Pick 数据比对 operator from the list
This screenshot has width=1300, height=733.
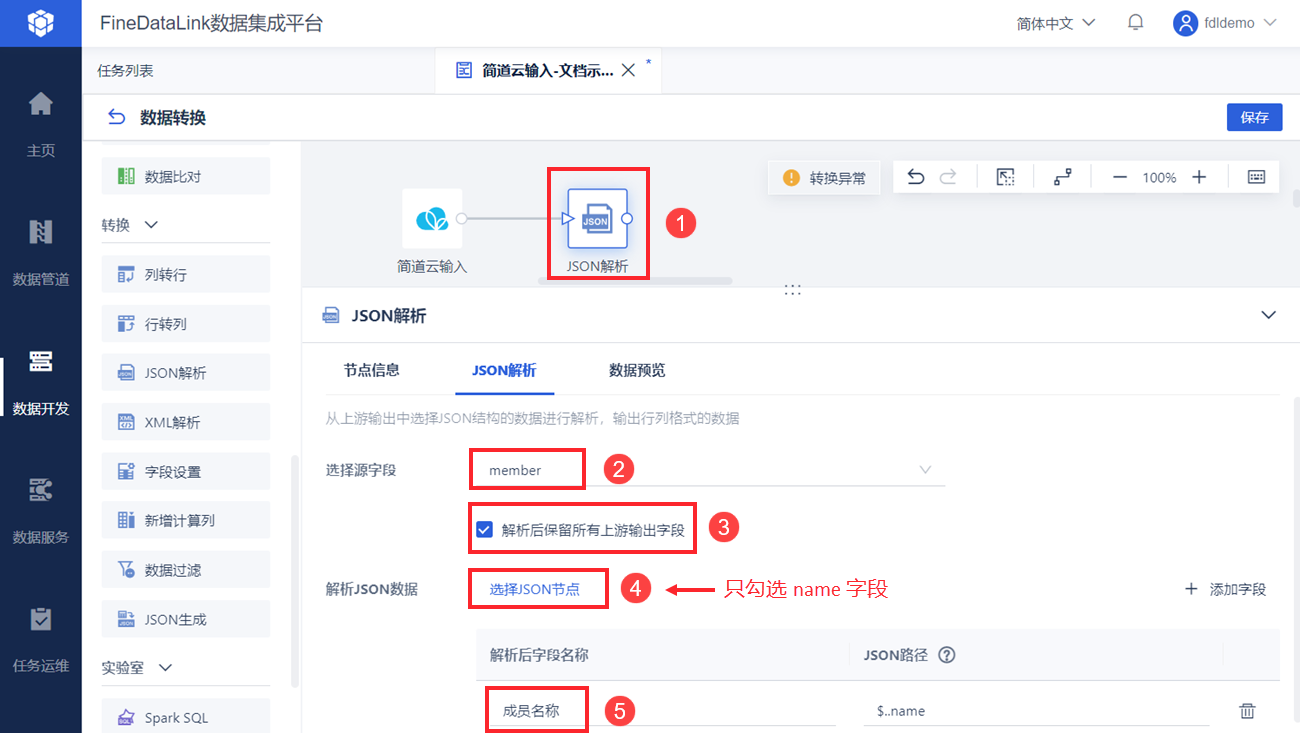pyautogui.click(x=186, y=176)
